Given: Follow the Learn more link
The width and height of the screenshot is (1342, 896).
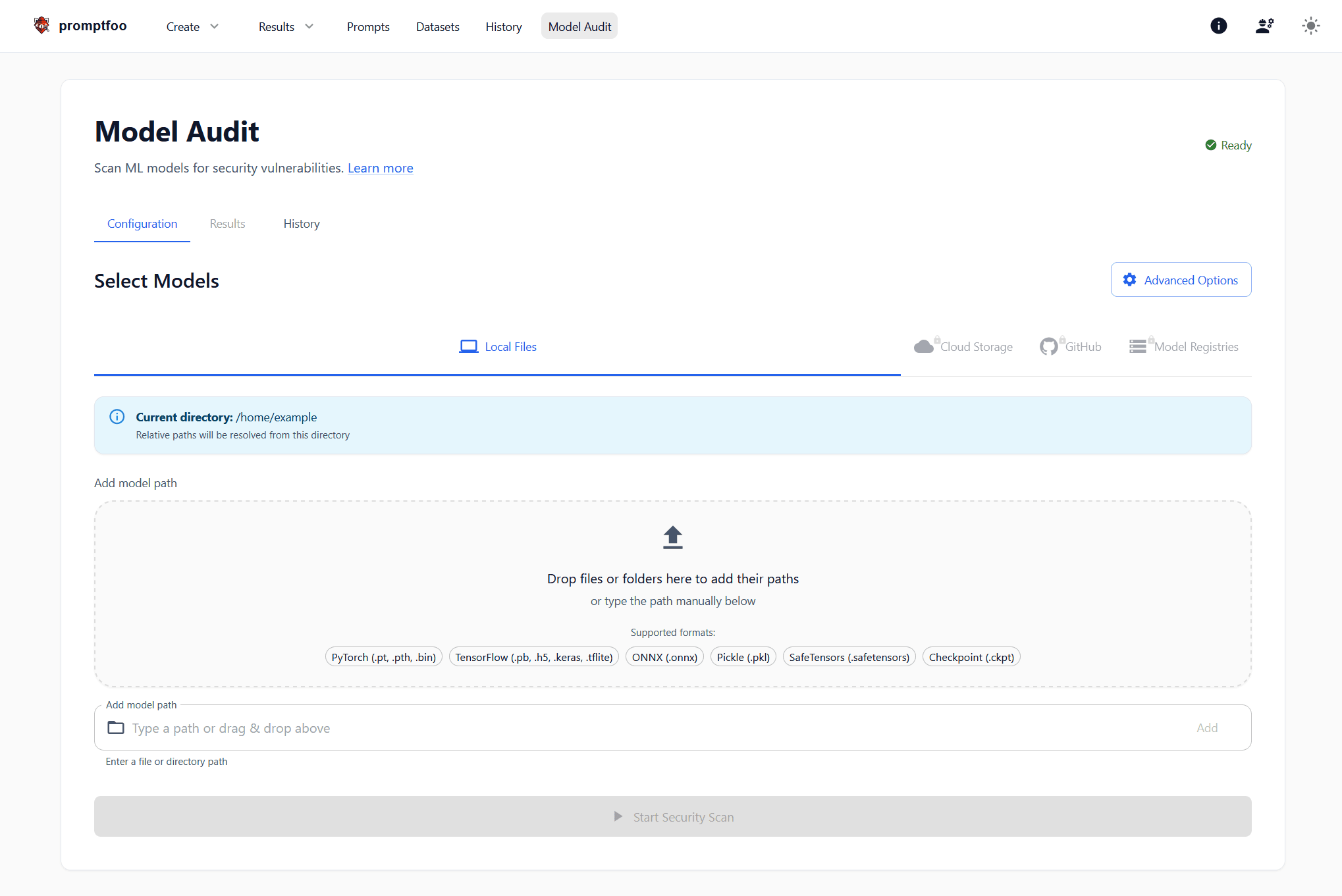Looking at the screenshot, I should tap(380, 168).
